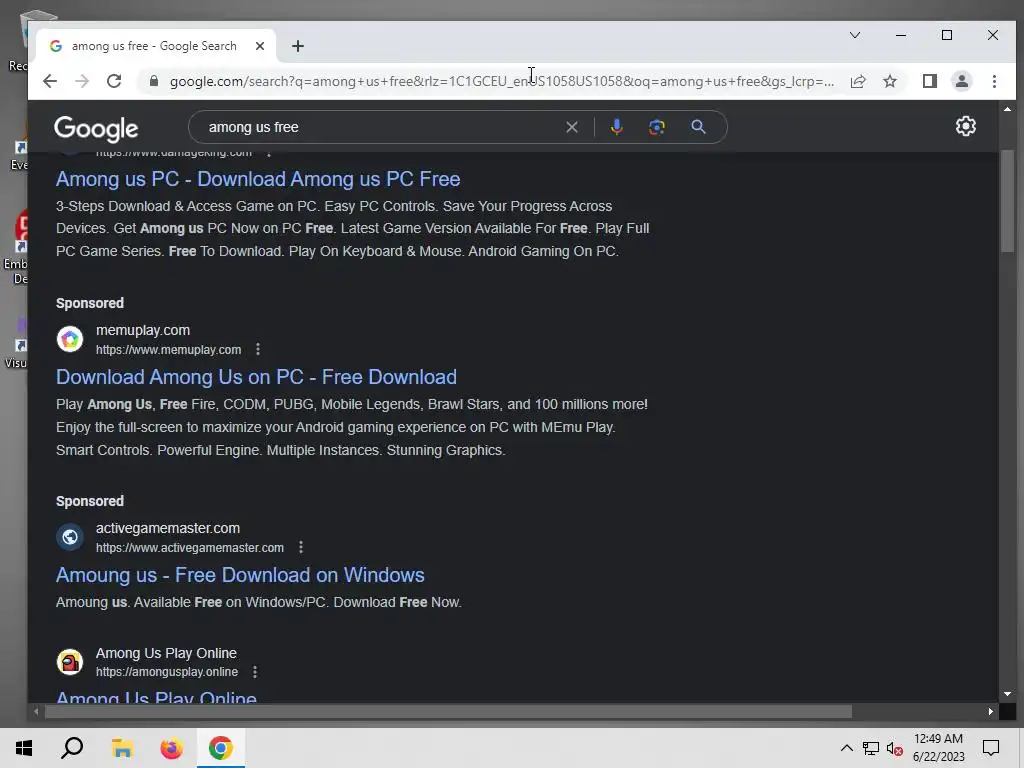Open the activegamemaster.com ad options menu

(300, 547)
